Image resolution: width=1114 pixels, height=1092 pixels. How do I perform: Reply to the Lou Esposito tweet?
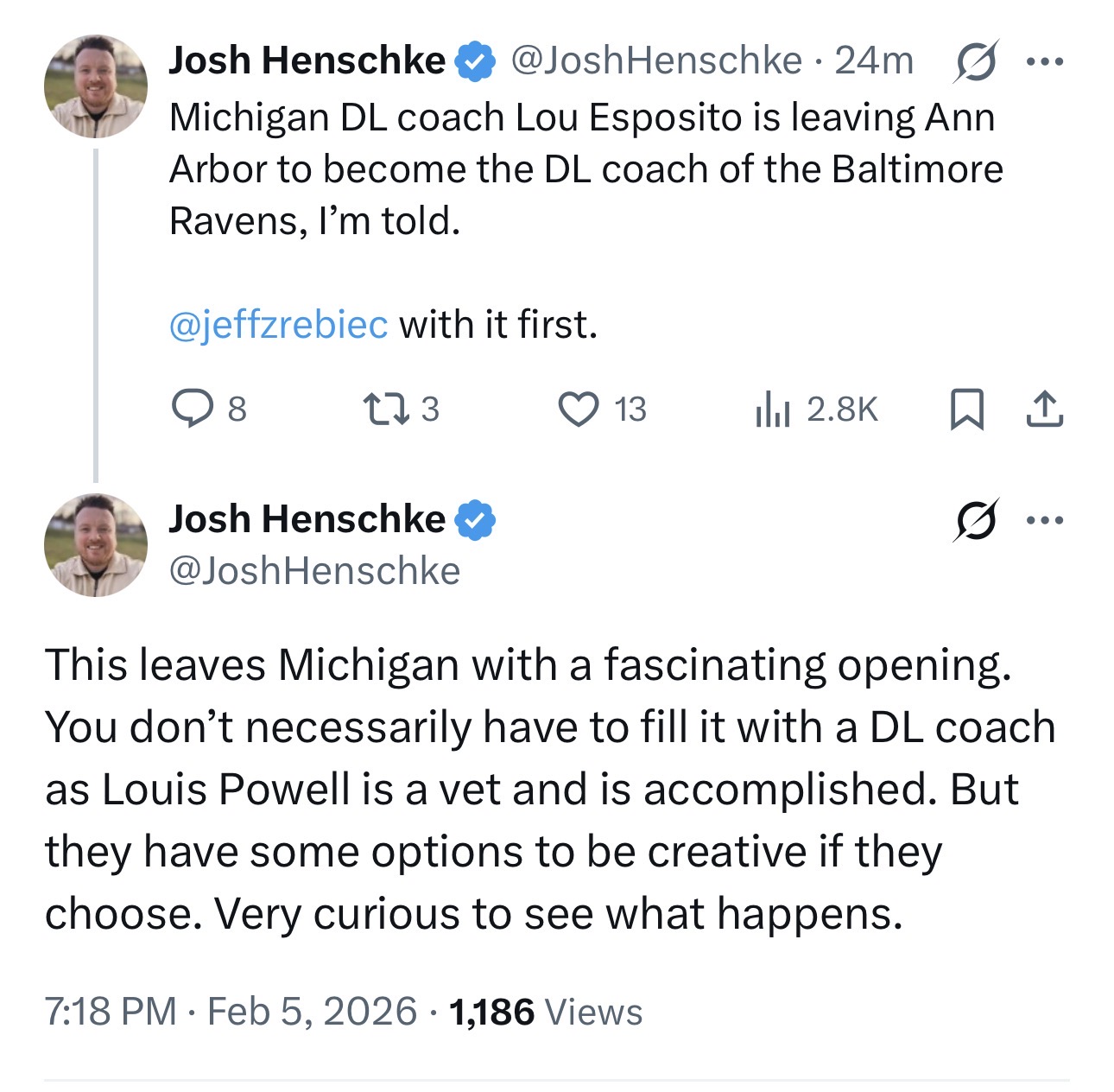193,409
